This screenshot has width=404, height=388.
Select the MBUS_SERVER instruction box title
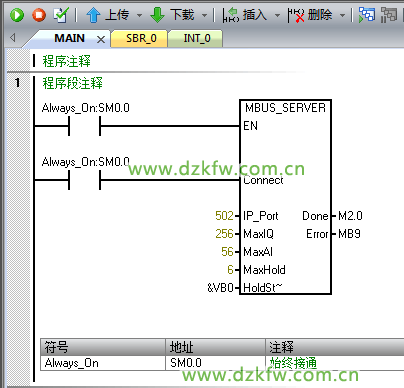click(285, 108)
